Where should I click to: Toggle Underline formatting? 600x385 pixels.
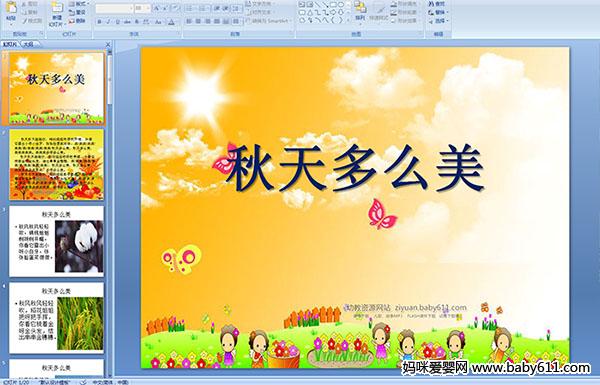tap(117, 22)
